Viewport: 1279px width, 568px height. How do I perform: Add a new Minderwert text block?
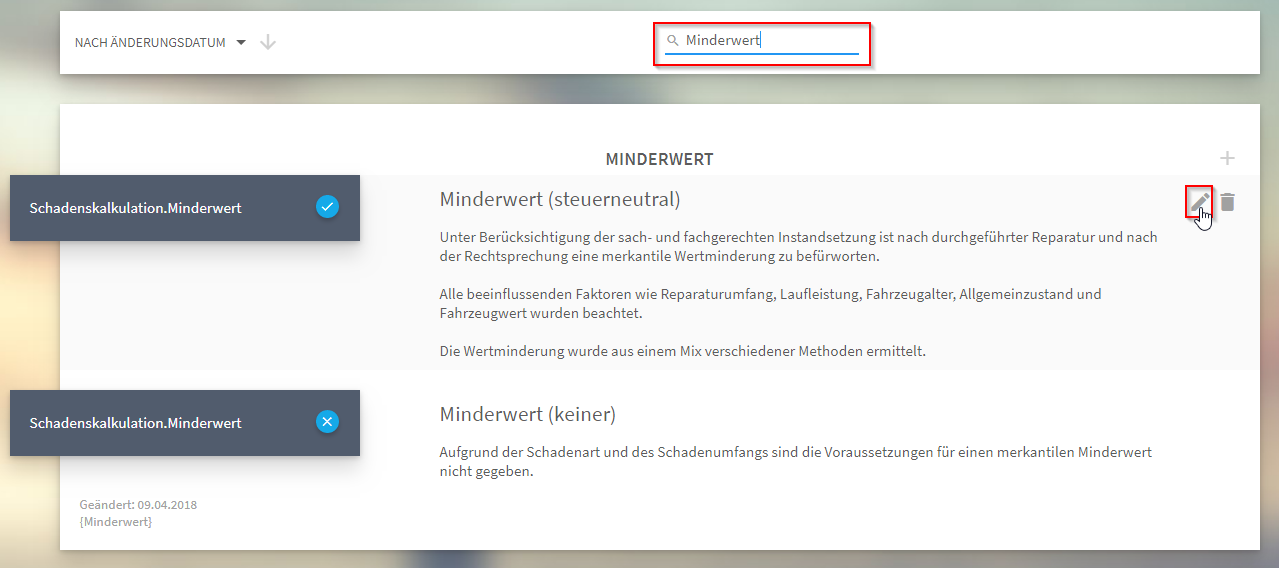pos(1228,158)
